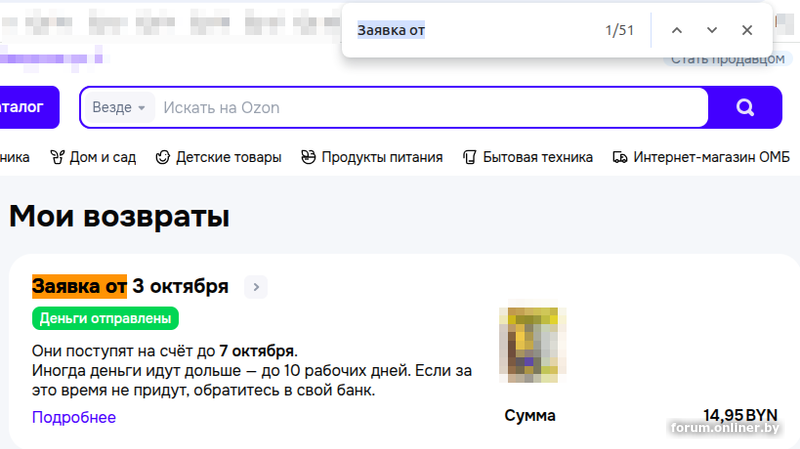Click the Бытовая техника appliance icon
Viewport: 800px width, 449px height.
pos(469,157)
